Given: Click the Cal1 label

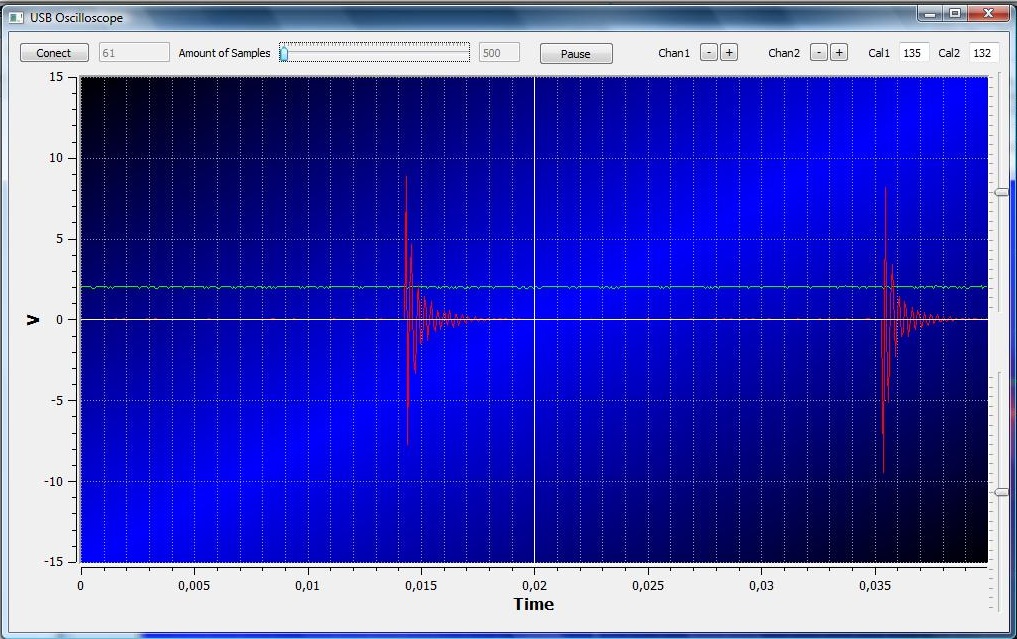Looking at the screenshot, I should click(879, 53).
